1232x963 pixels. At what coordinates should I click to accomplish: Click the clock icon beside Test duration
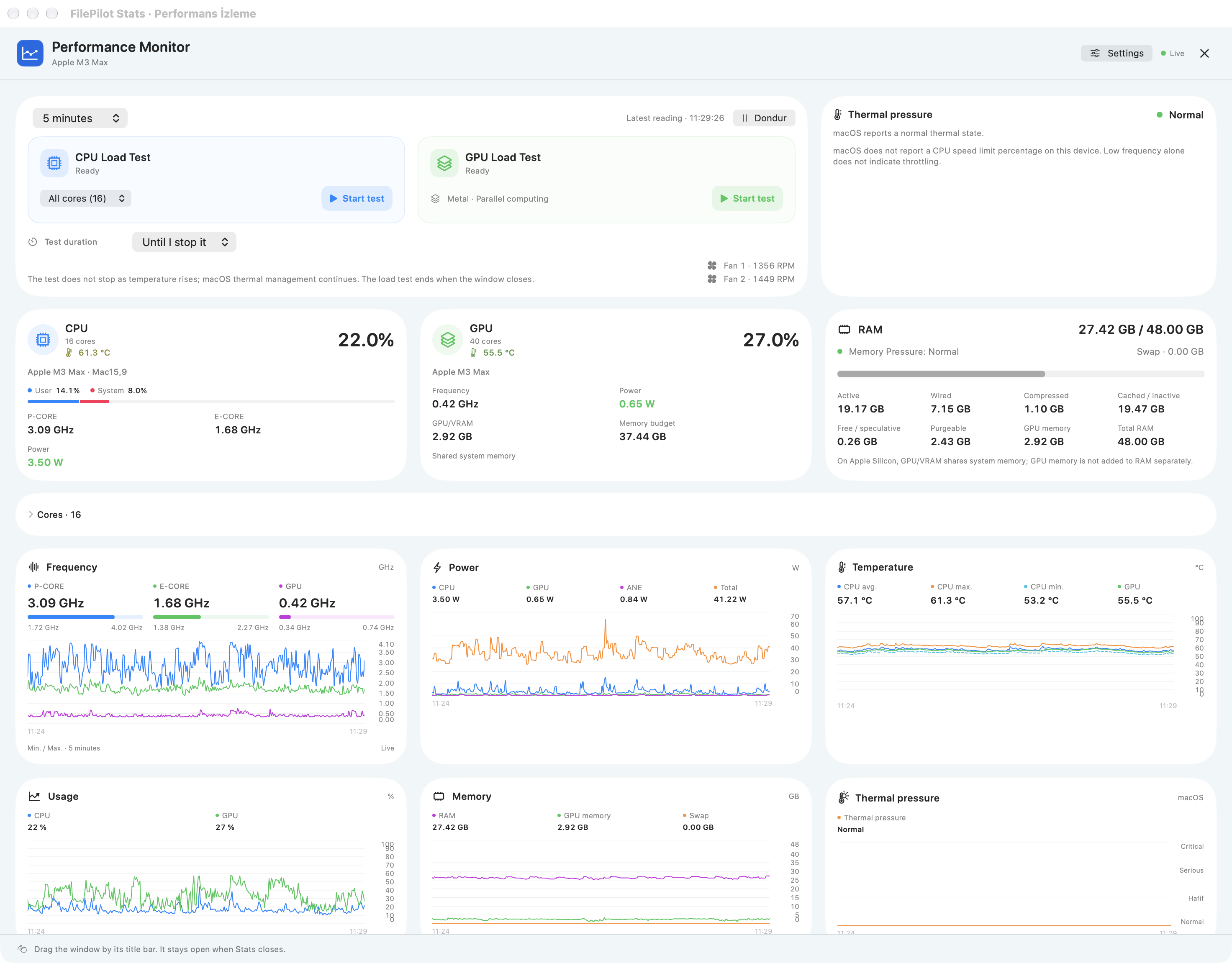click(x=33, y=242)
